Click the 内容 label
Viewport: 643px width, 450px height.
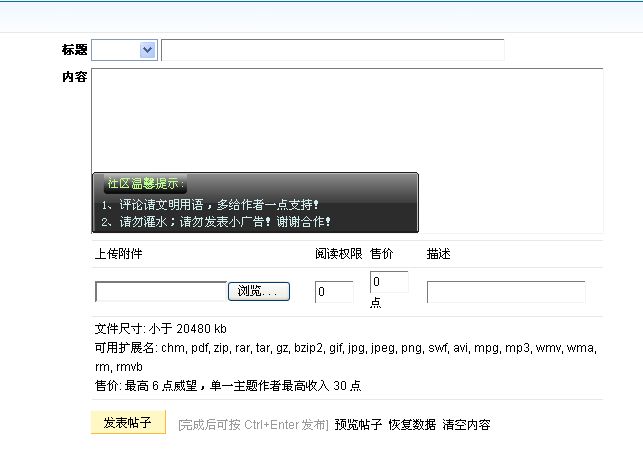click(x=74, y=77)
